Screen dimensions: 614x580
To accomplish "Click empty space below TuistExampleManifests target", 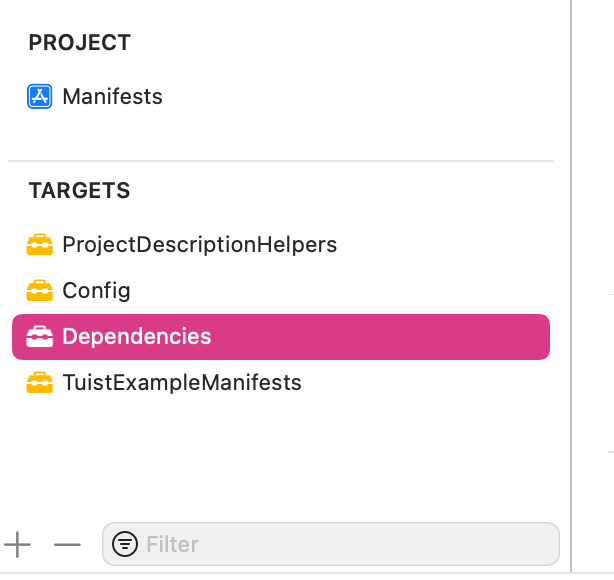I will click(280, 450).
